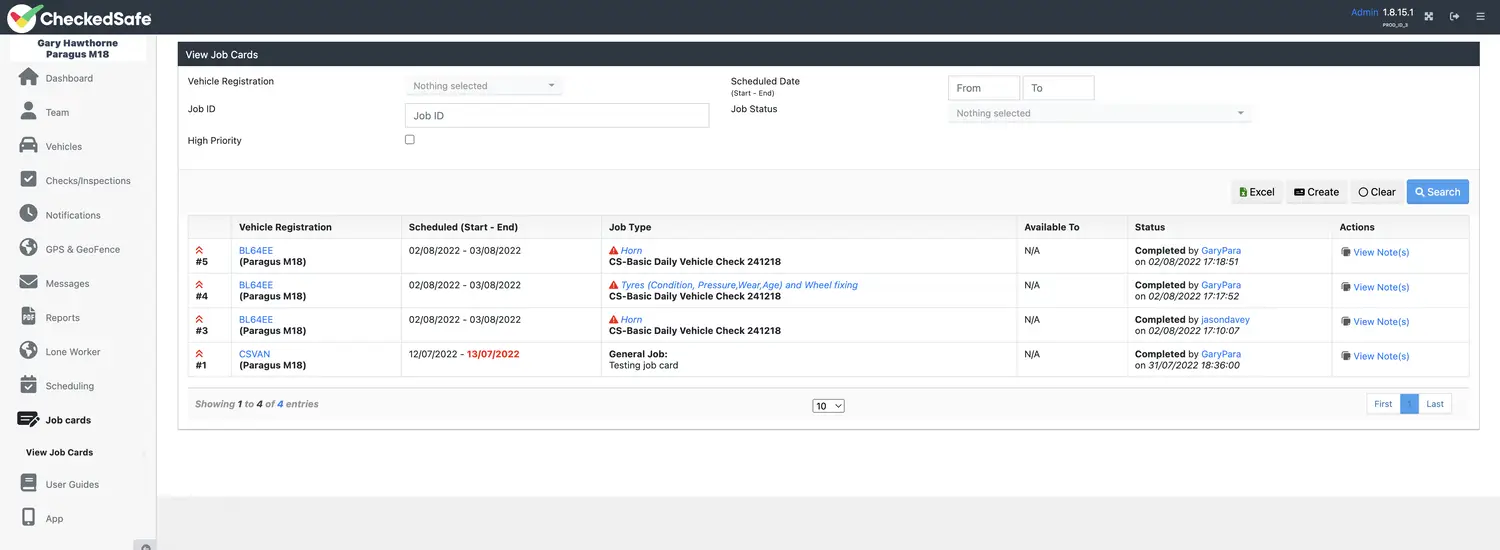Click the CSVAN vehicle registration link
This screenshot has width=1500, height=550.
point(254,354)
